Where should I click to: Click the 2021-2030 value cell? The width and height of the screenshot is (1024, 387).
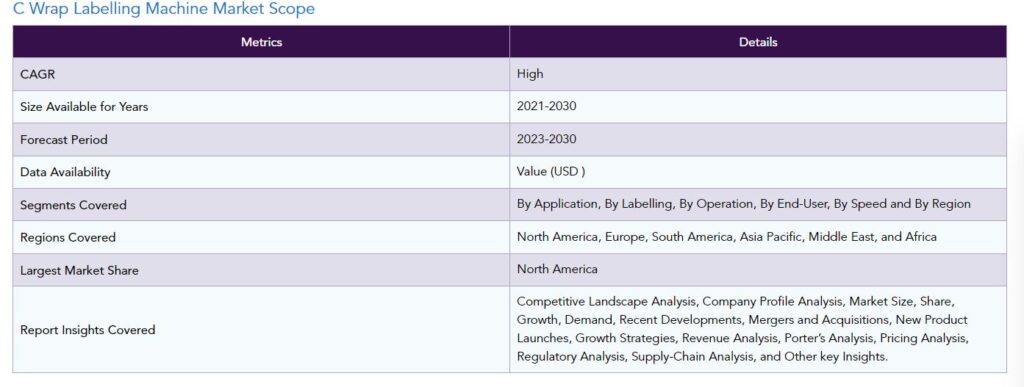coord(758,106)
